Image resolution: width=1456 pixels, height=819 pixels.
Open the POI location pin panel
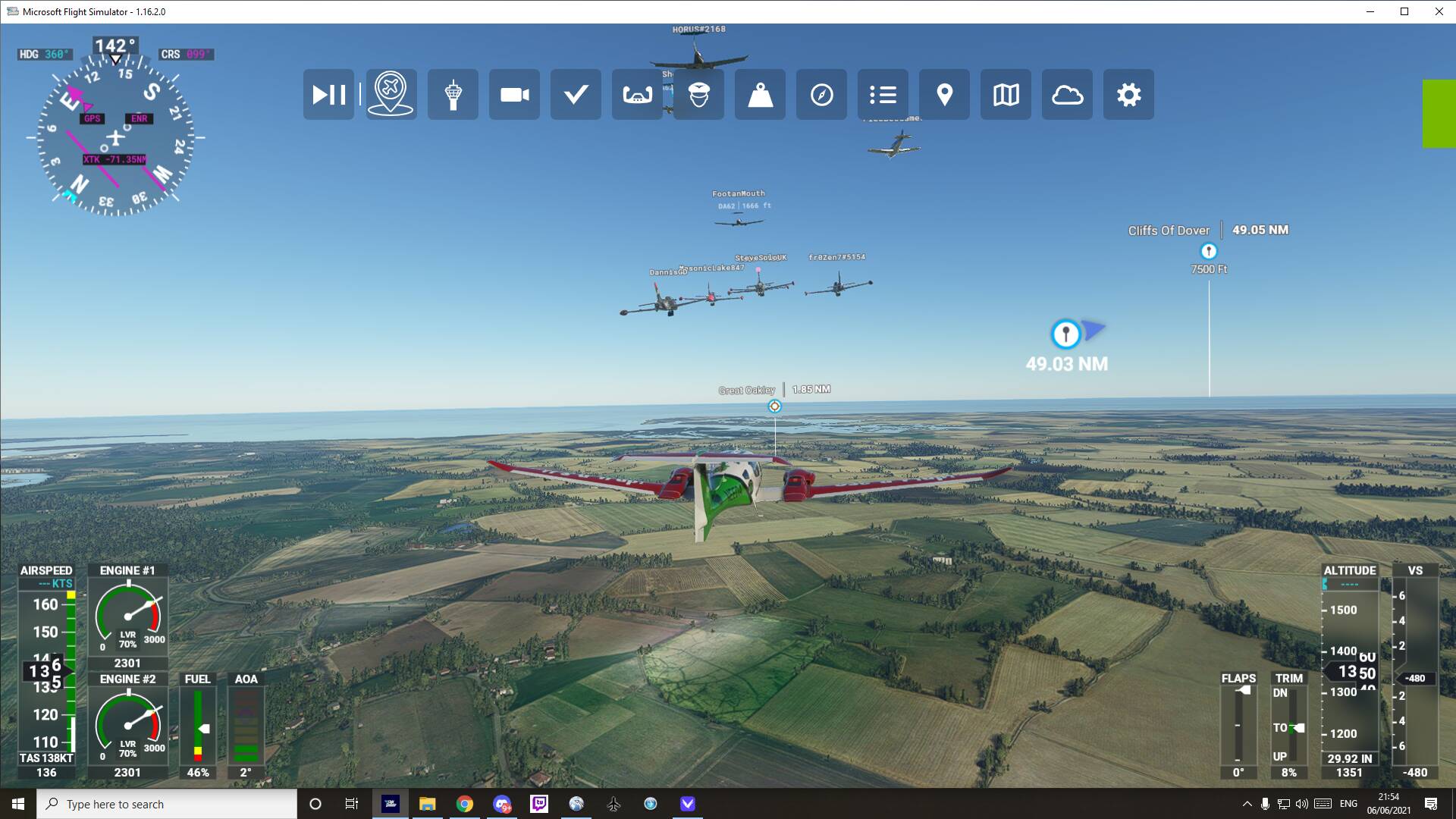coord(944,95)
